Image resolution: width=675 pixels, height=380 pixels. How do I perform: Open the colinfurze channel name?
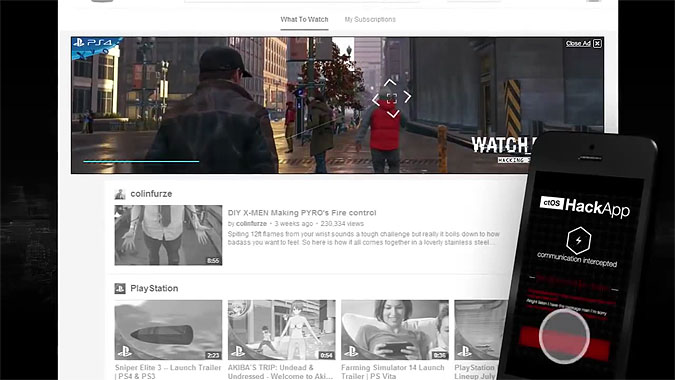pos(151,194)
